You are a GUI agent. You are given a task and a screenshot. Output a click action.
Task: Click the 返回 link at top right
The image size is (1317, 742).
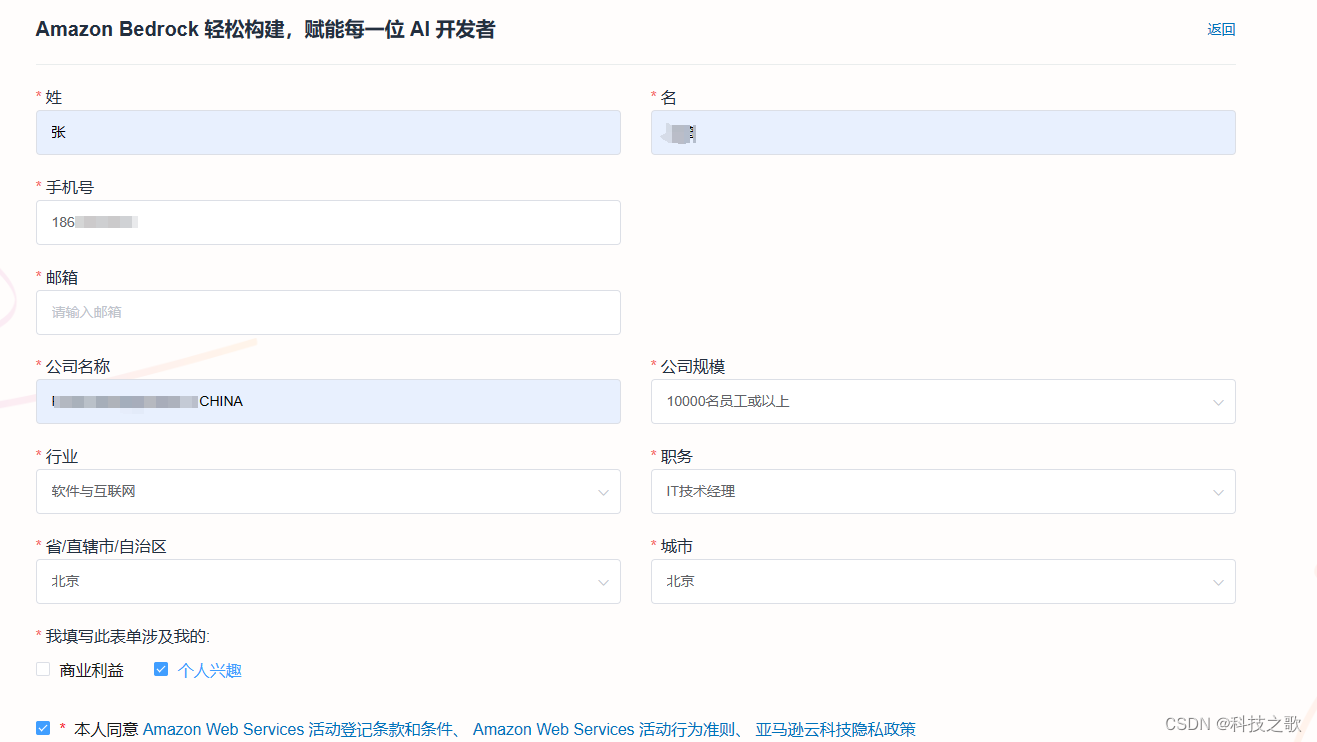click(1221, 30)
